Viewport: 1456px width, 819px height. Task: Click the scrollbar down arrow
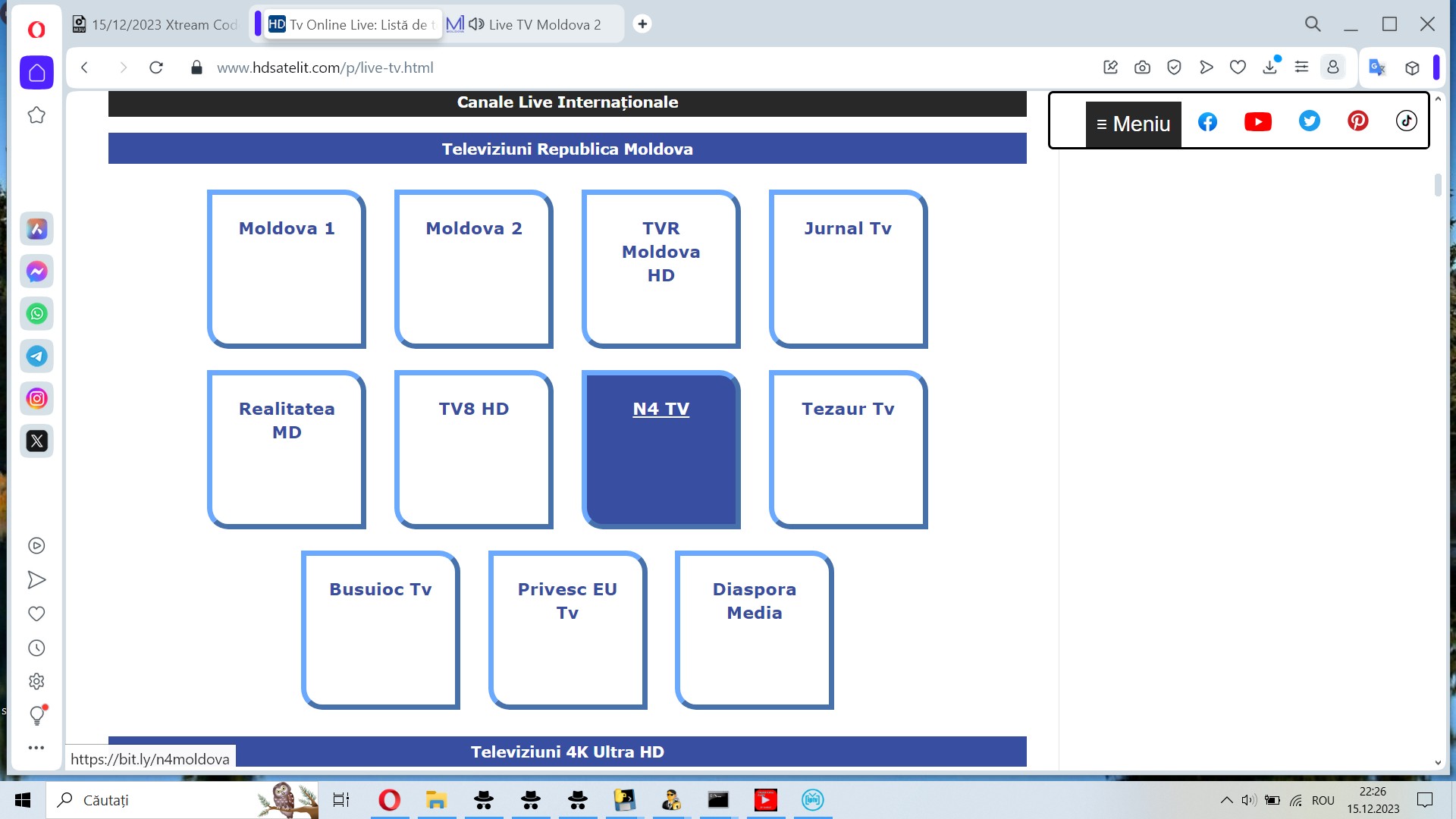pos(1438,763)
